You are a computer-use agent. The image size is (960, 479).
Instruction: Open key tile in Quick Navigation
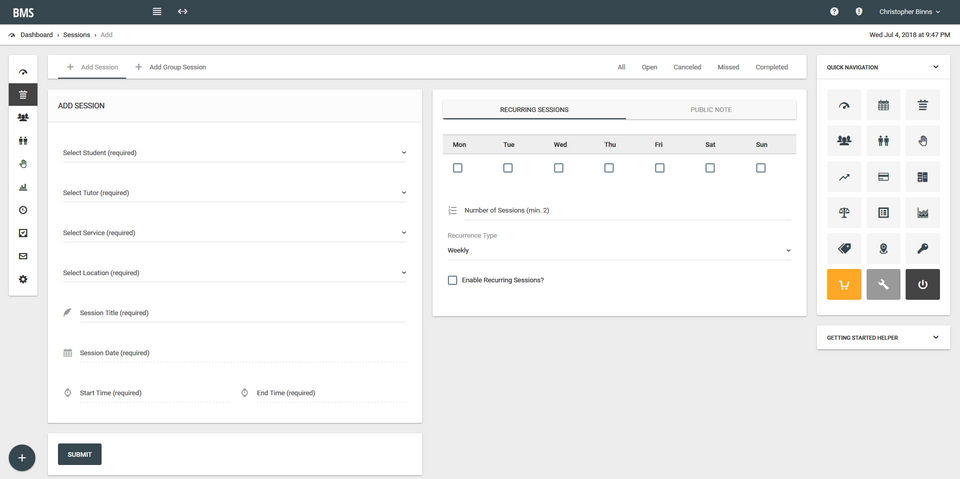click(923, 249)
